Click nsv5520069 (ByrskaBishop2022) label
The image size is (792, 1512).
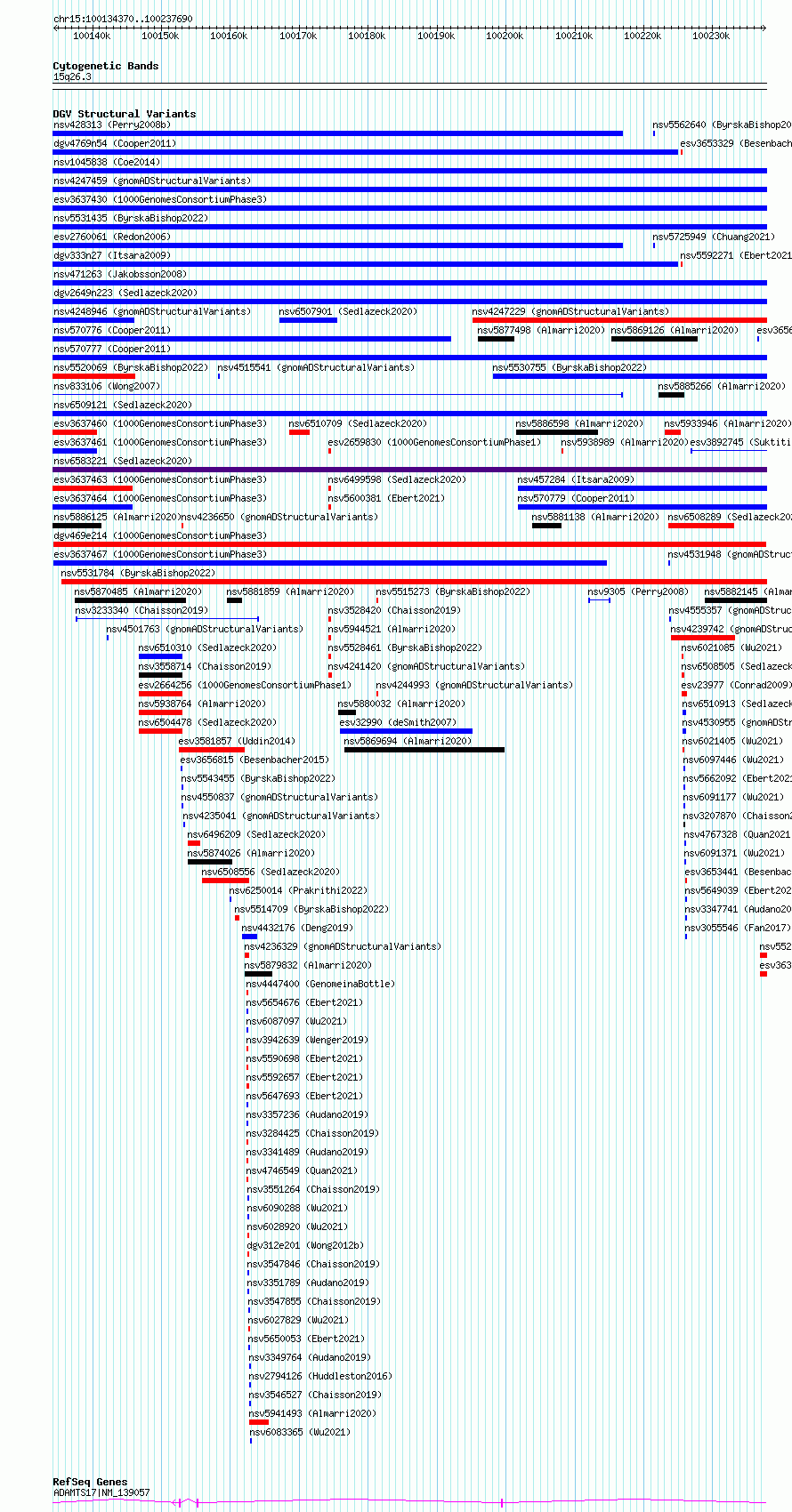point(131,368)
